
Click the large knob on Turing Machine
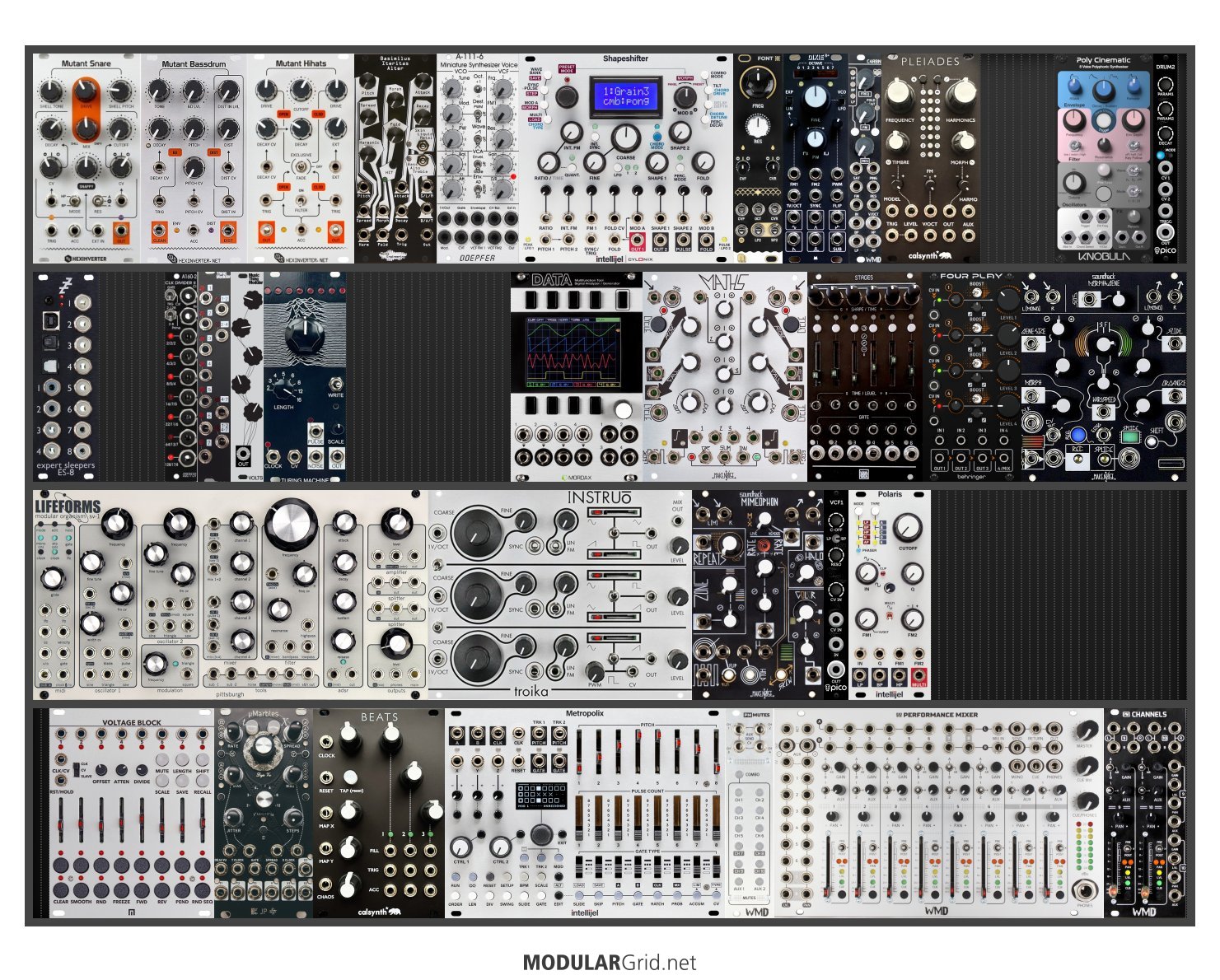tap(304, 335)
